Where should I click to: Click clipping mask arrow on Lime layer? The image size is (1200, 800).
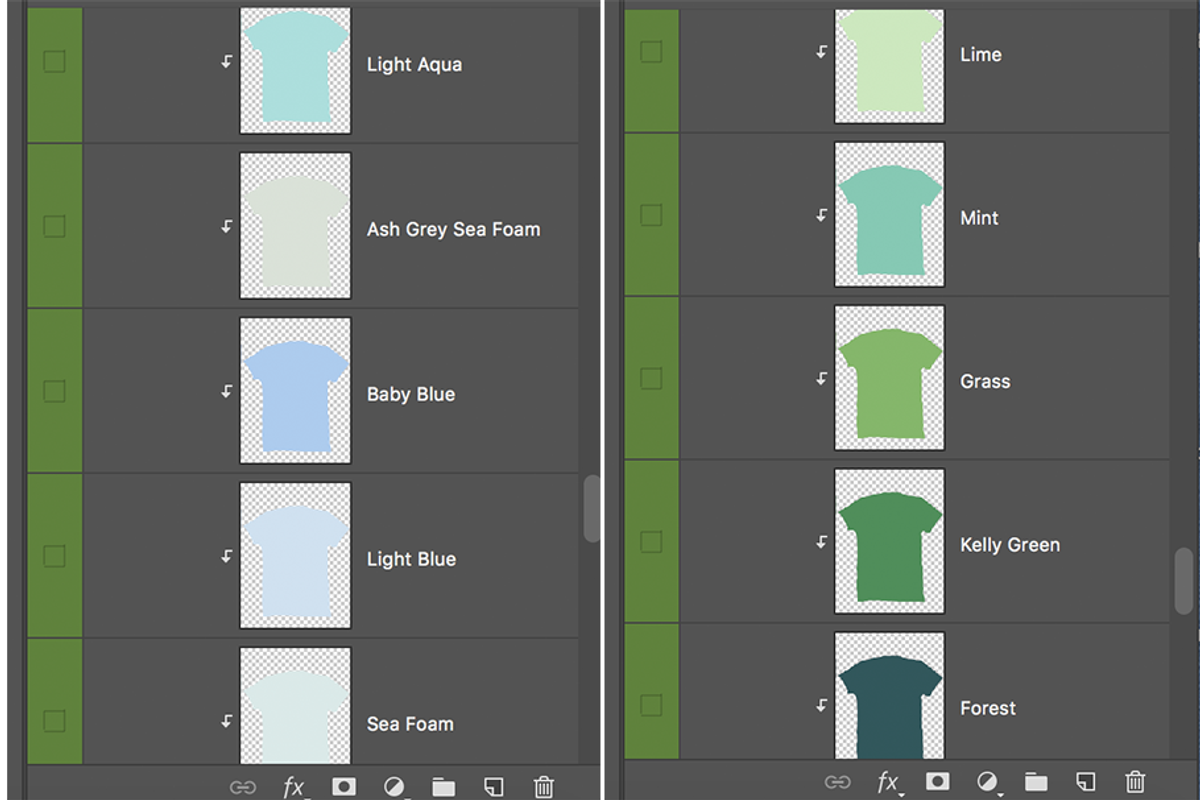pos(822,52)
